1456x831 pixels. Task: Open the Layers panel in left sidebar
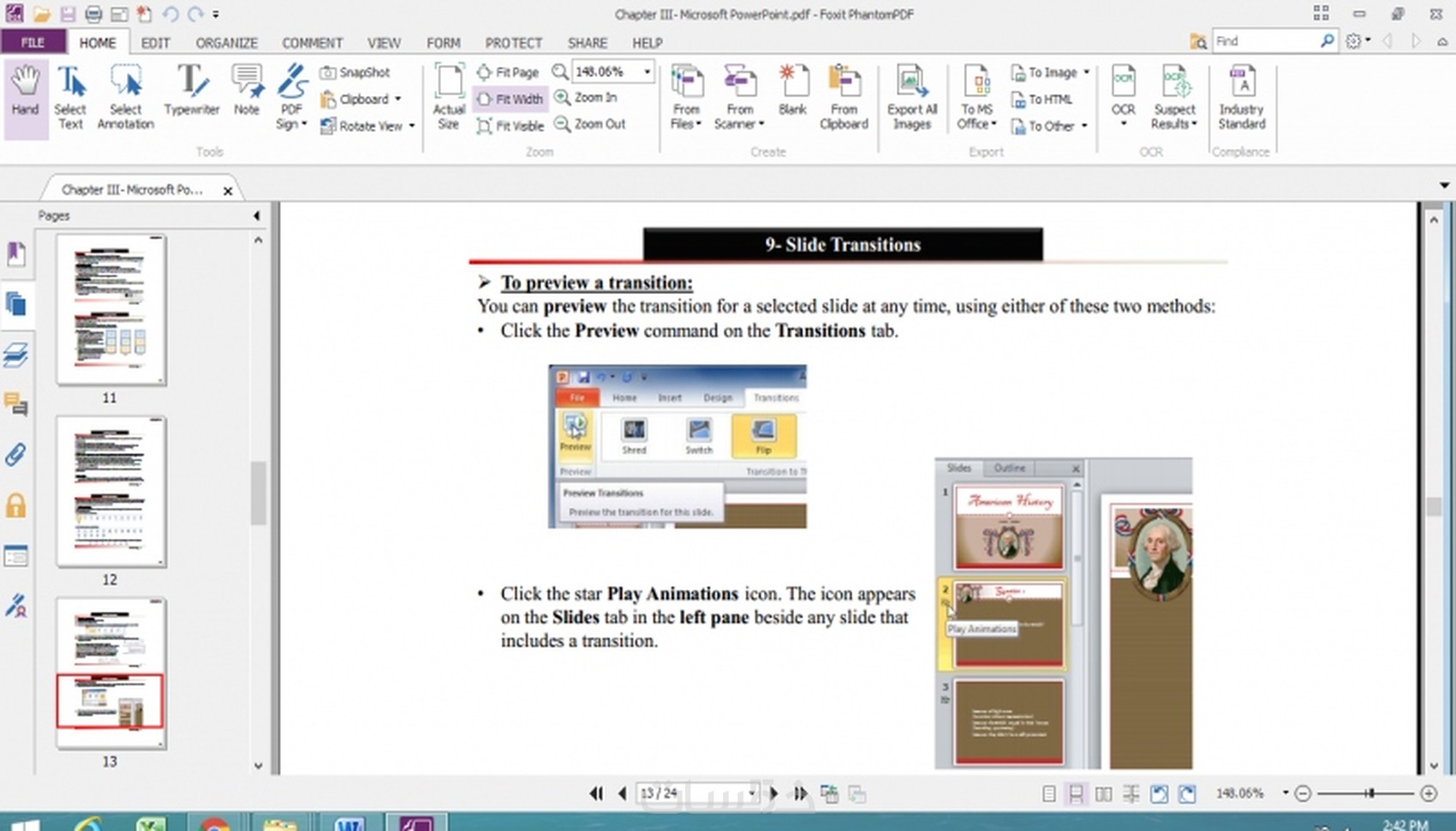[x=16, y=355]
